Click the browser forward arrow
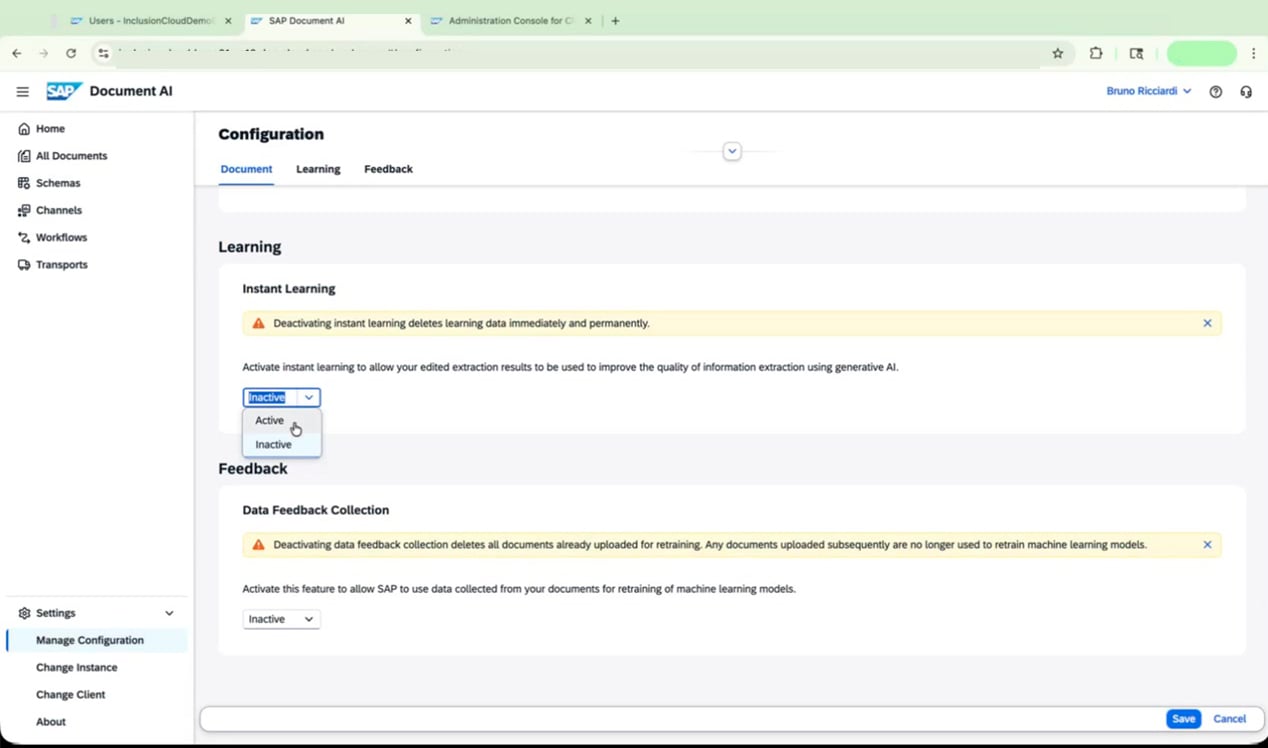Viewport: 1268px width, 748px height. [43, 53]
